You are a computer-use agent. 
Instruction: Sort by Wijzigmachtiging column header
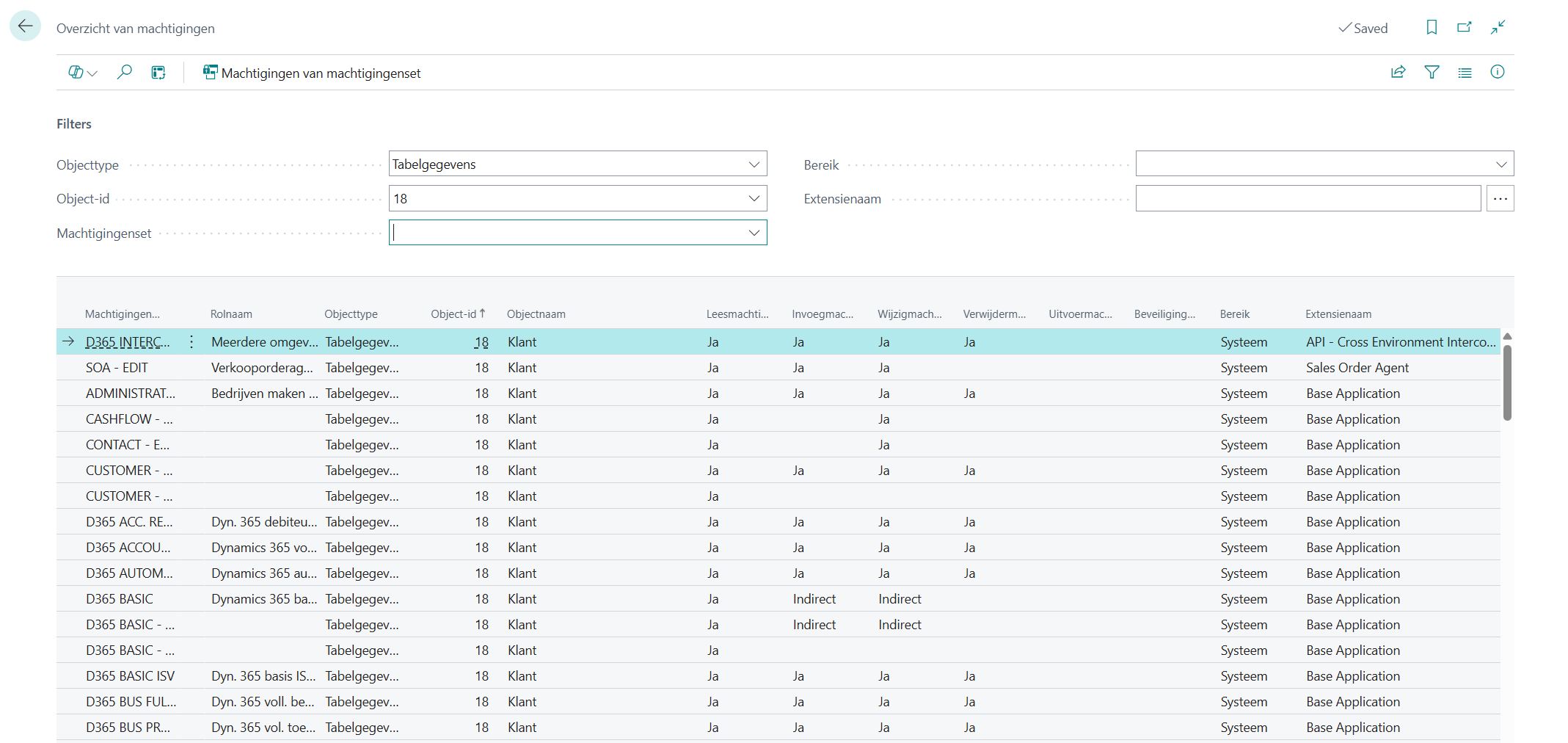(x=909, y=313)
